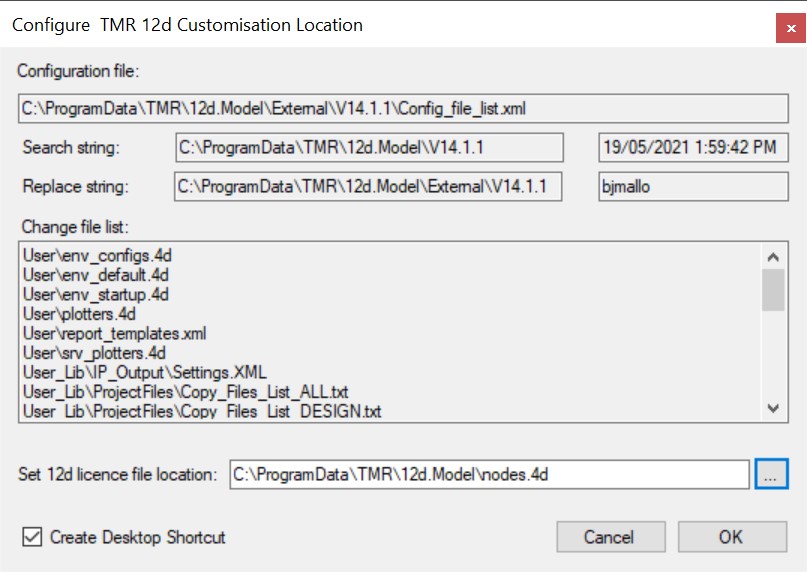
Task: Click the Search string field
Action: (370, 148)
